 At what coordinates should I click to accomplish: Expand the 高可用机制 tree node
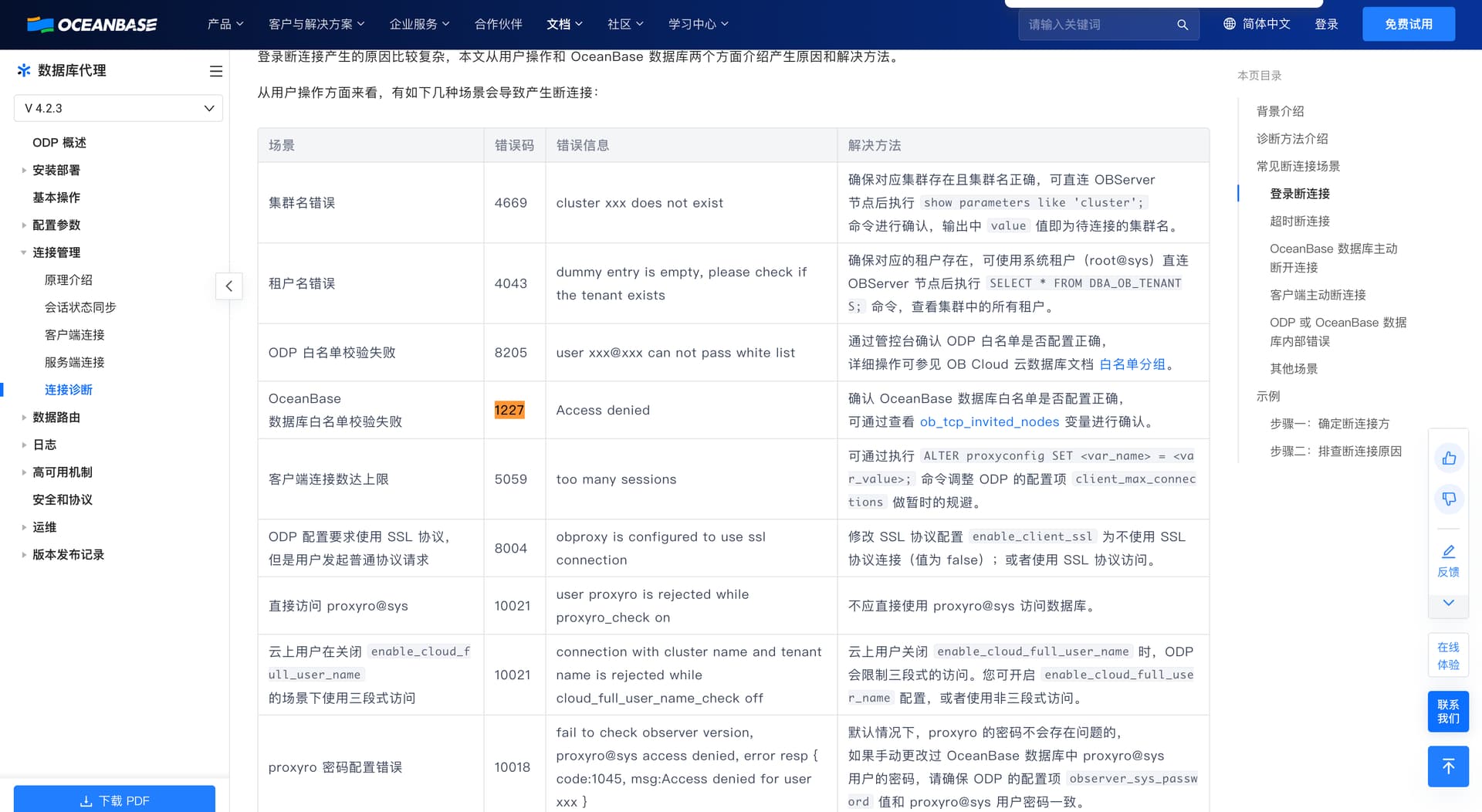pyautogui.click(x=24, y=472)
